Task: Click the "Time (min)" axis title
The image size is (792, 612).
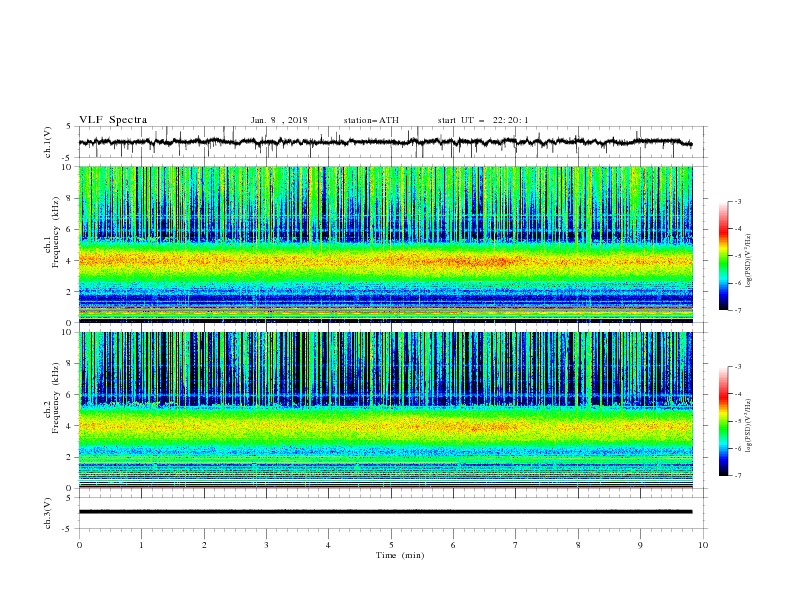Action: 400,555
